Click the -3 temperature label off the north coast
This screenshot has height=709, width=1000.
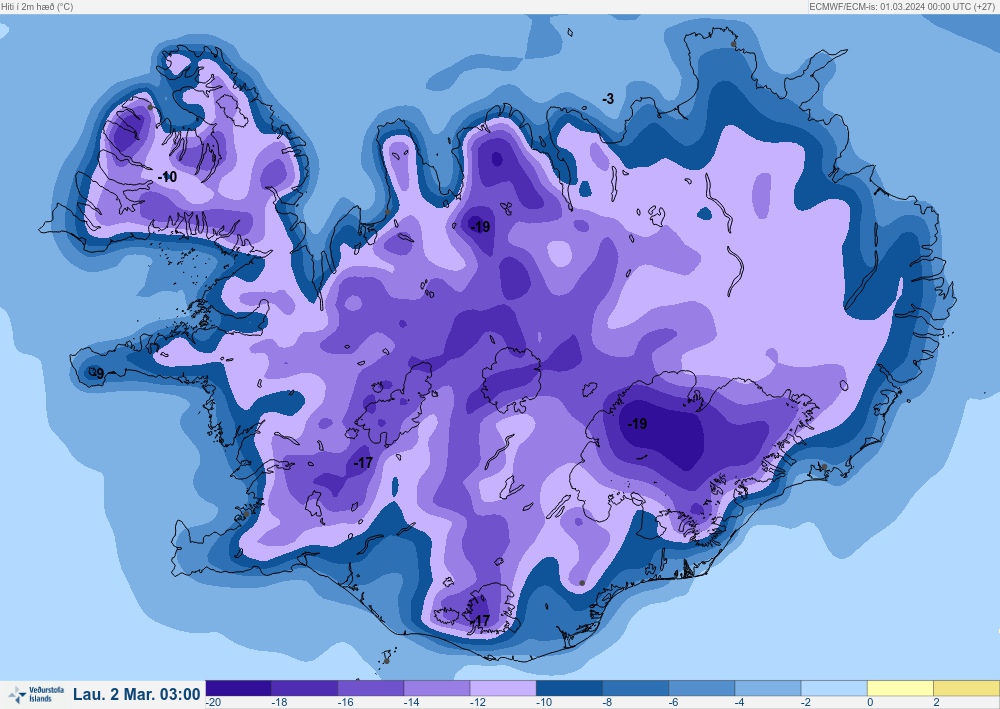click(x=608, y=99)
